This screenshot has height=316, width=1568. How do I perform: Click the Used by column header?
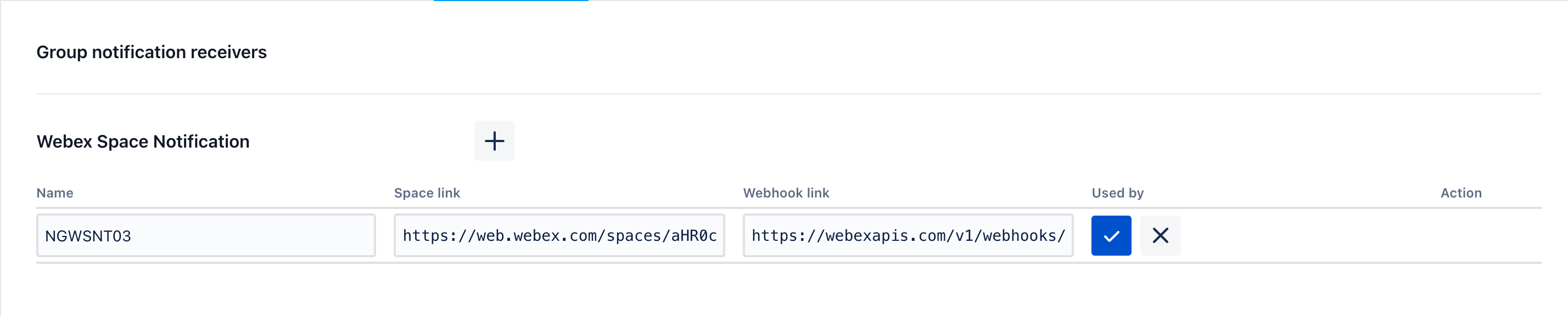1117,193
